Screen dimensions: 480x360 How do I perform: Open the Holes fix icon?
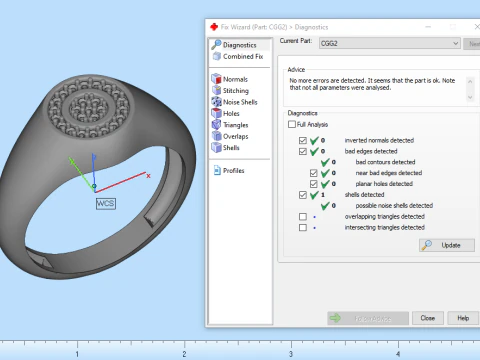point(216,113)
